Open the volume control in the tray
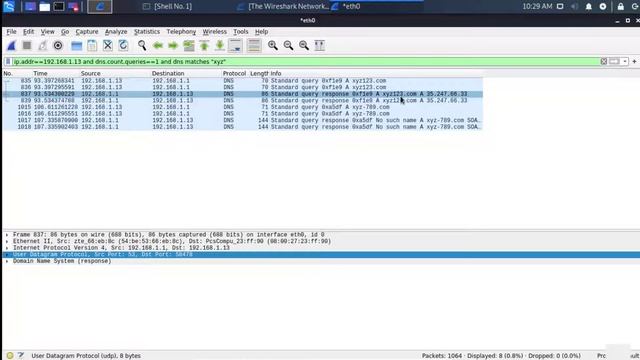Image resolution: width=640 pixels, height=360 pixels. pyautogui.click(x=574, y=7)
